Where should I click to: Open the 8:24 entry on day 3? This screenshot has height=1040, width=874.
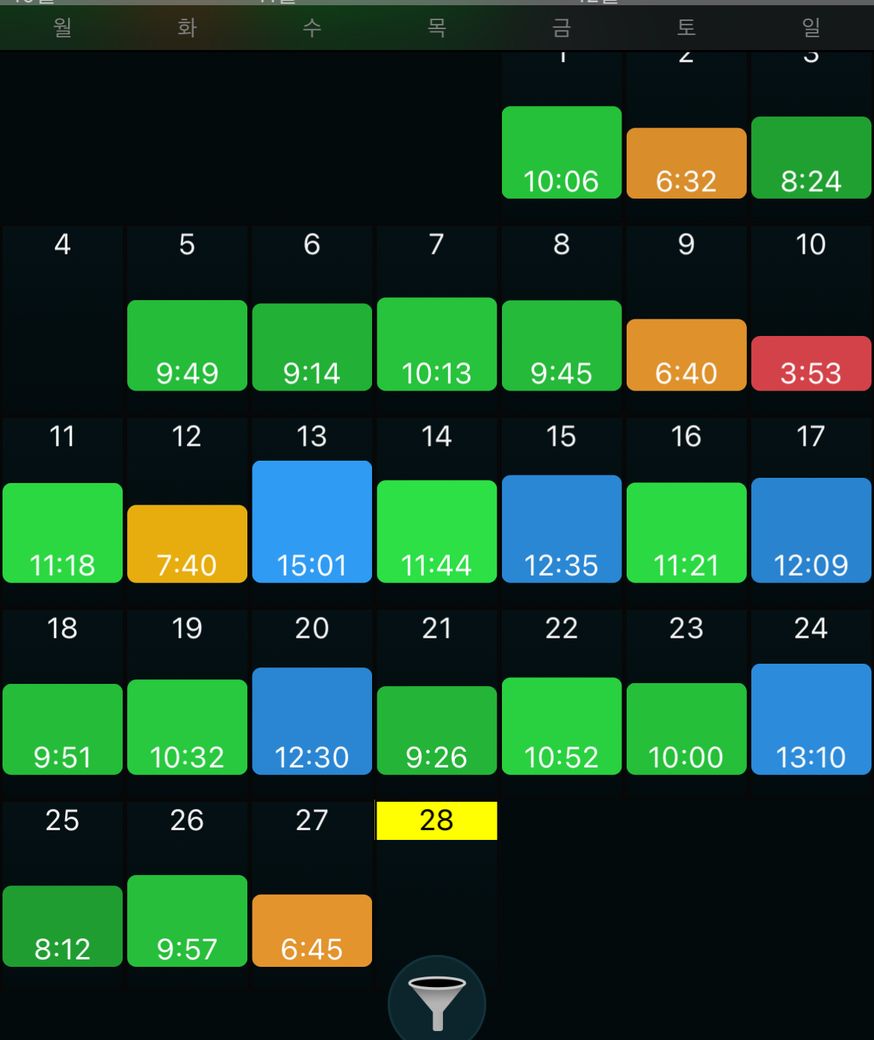click(811, 158)
